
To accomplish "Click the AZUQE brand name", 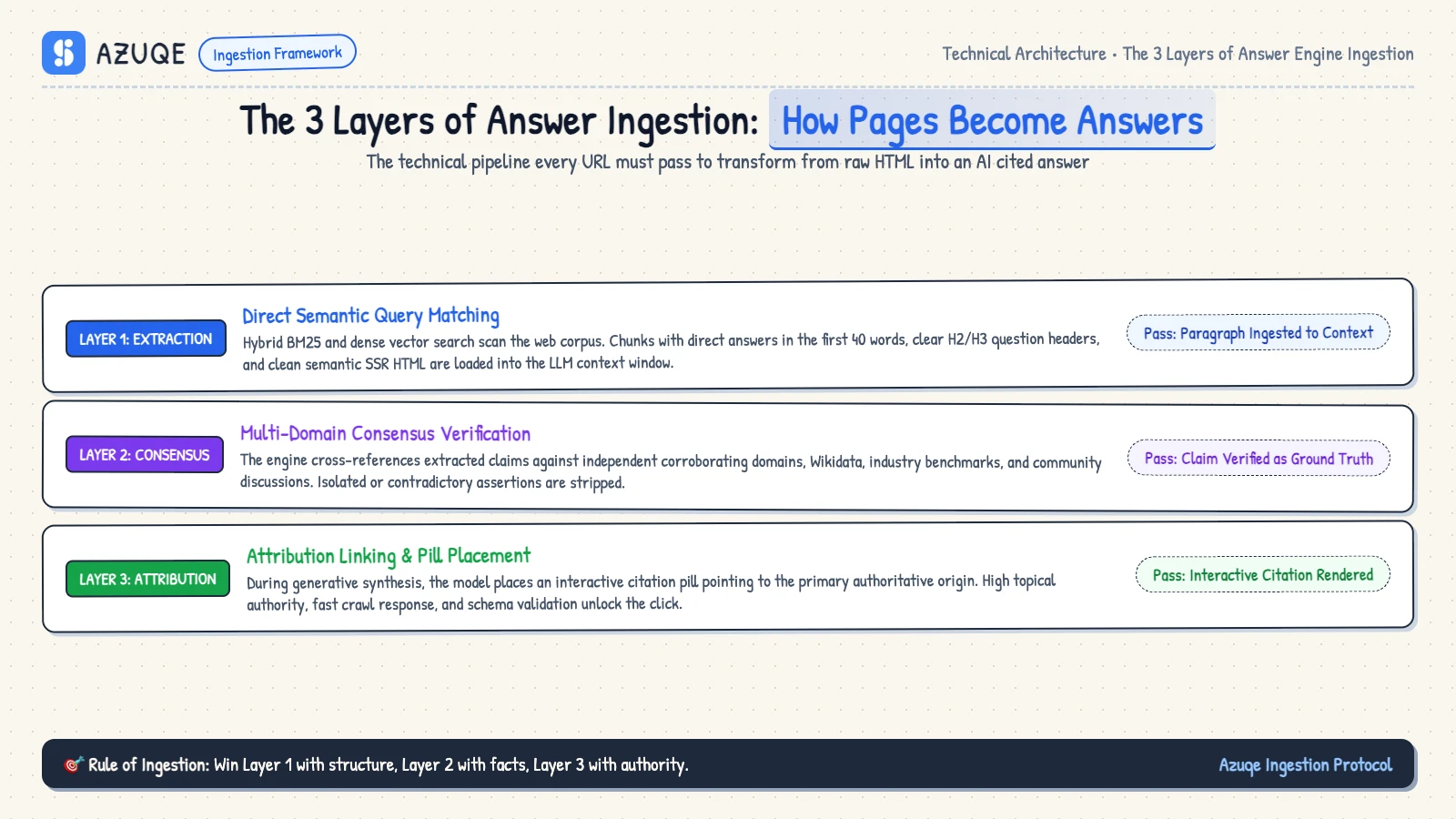I will pos(141,54).
